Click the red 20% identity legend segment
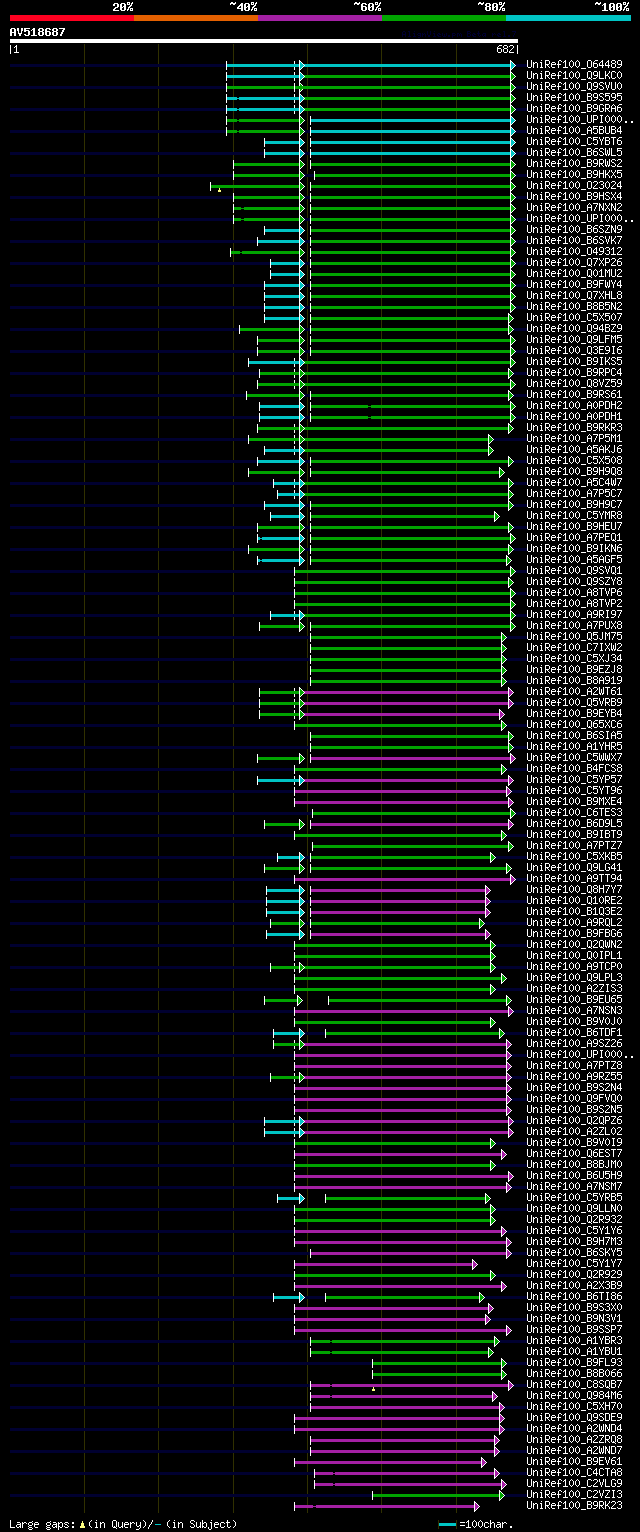Viewport: 640px width, 1532px height. 72,18
